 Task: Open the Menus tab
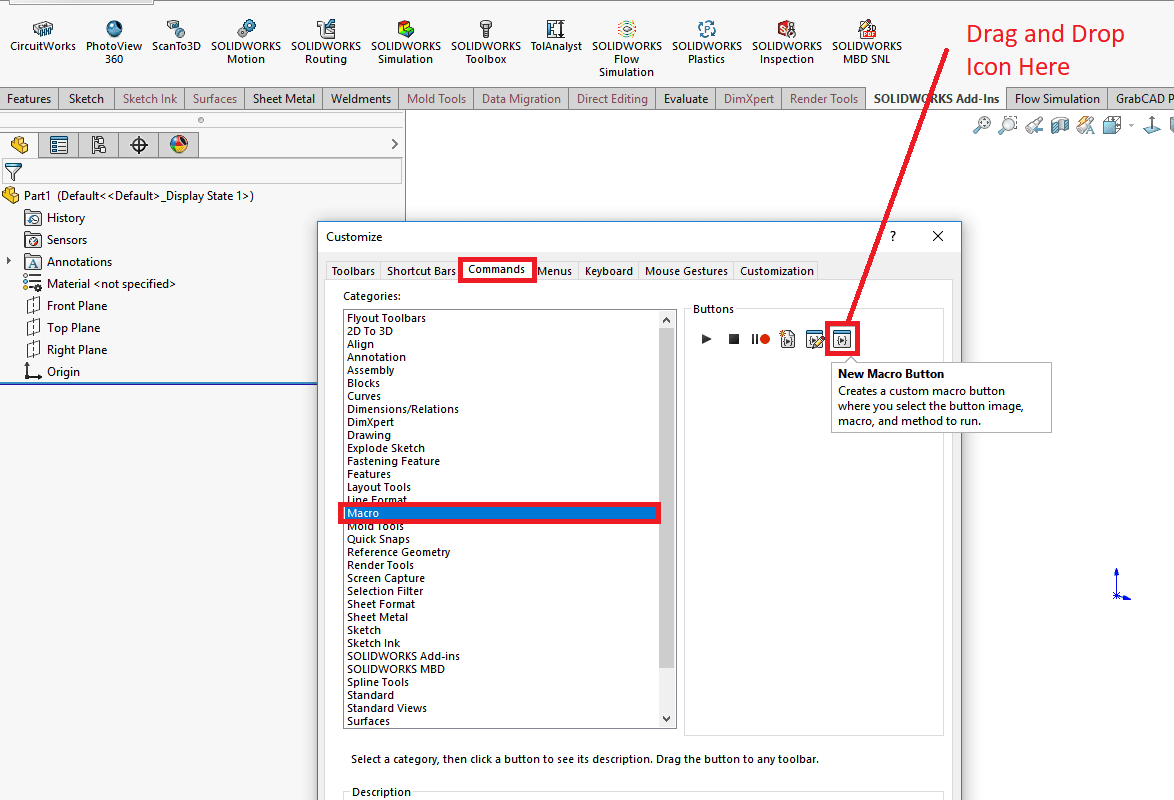pyautogui.click(x=555, y=271)
